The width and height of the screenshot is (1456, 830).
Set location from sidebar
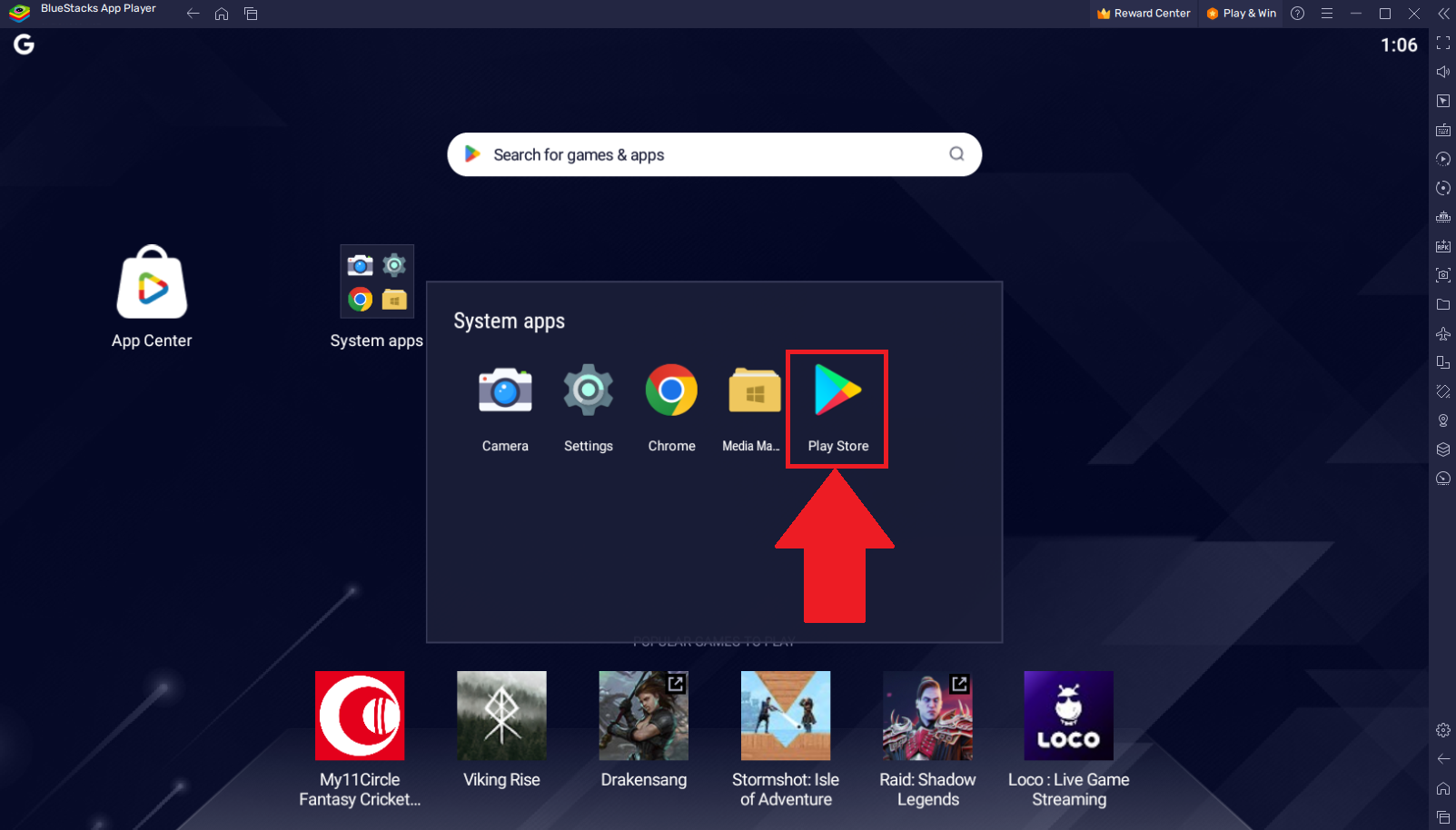click(x=1442, y=420)
